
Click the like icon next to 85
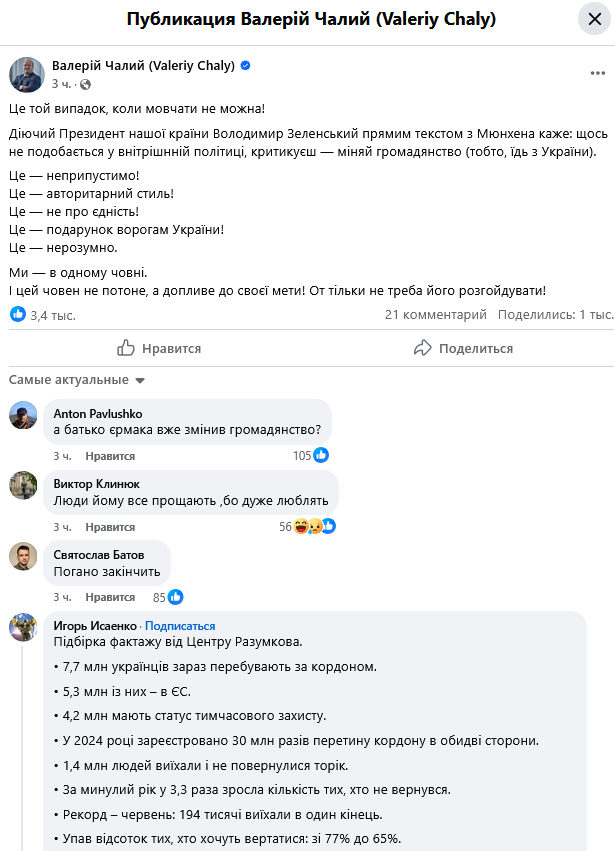[175, 597]
